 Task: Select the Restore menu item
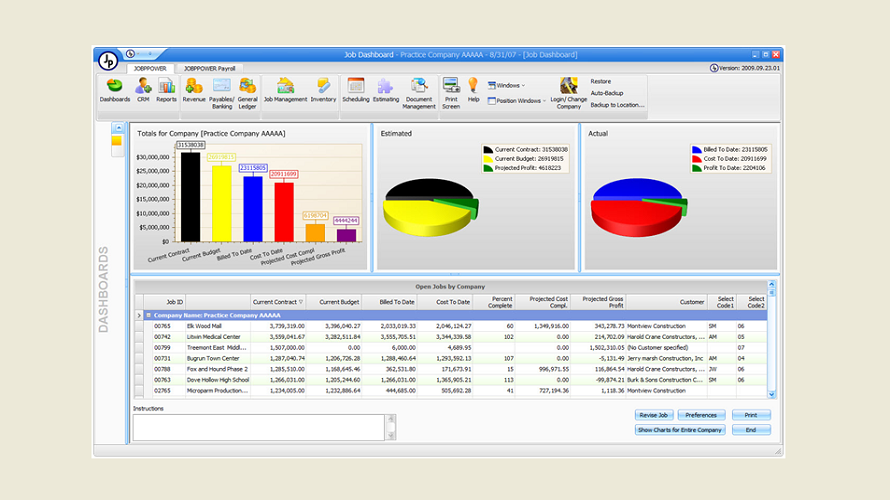coord(601,81)
